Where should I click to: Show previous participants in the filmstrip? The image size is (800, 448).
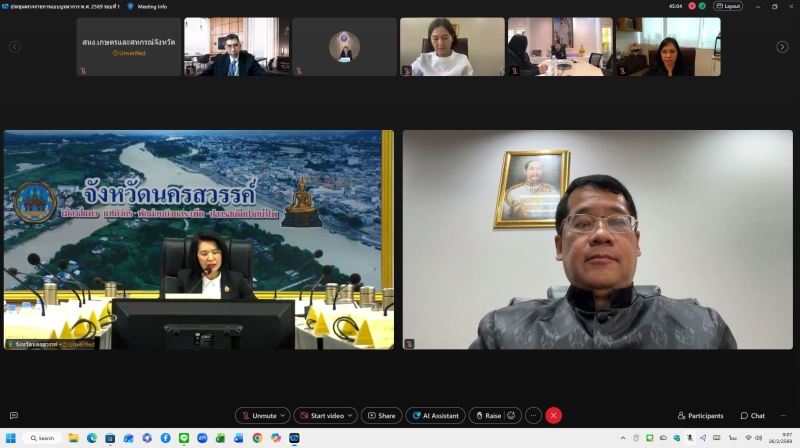tap(14, 46)
